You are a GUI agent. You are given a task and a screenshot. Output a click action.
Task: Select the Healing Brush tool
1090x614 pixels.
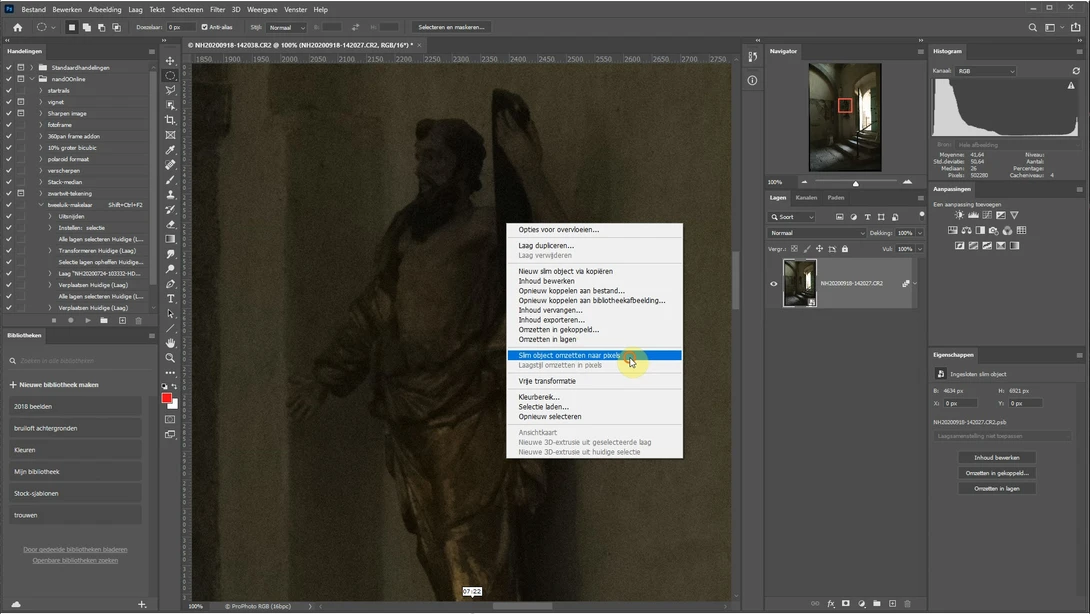point(170,165)
